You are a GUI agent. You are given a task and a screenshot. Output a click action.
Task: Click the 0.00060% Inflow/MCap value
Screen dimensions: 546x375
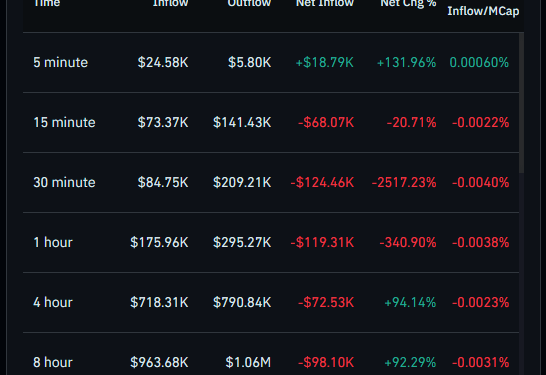click(479, 63)
